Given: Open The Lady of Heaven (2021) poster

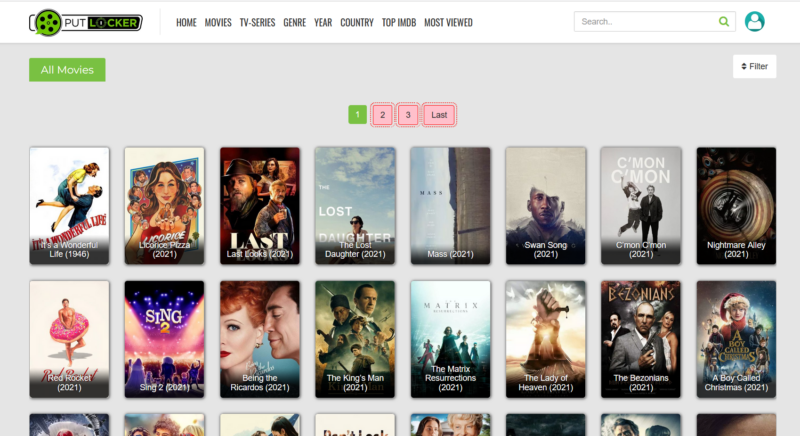Looking at the screenshot, I should pyautogui.click(x=545, y=339).
